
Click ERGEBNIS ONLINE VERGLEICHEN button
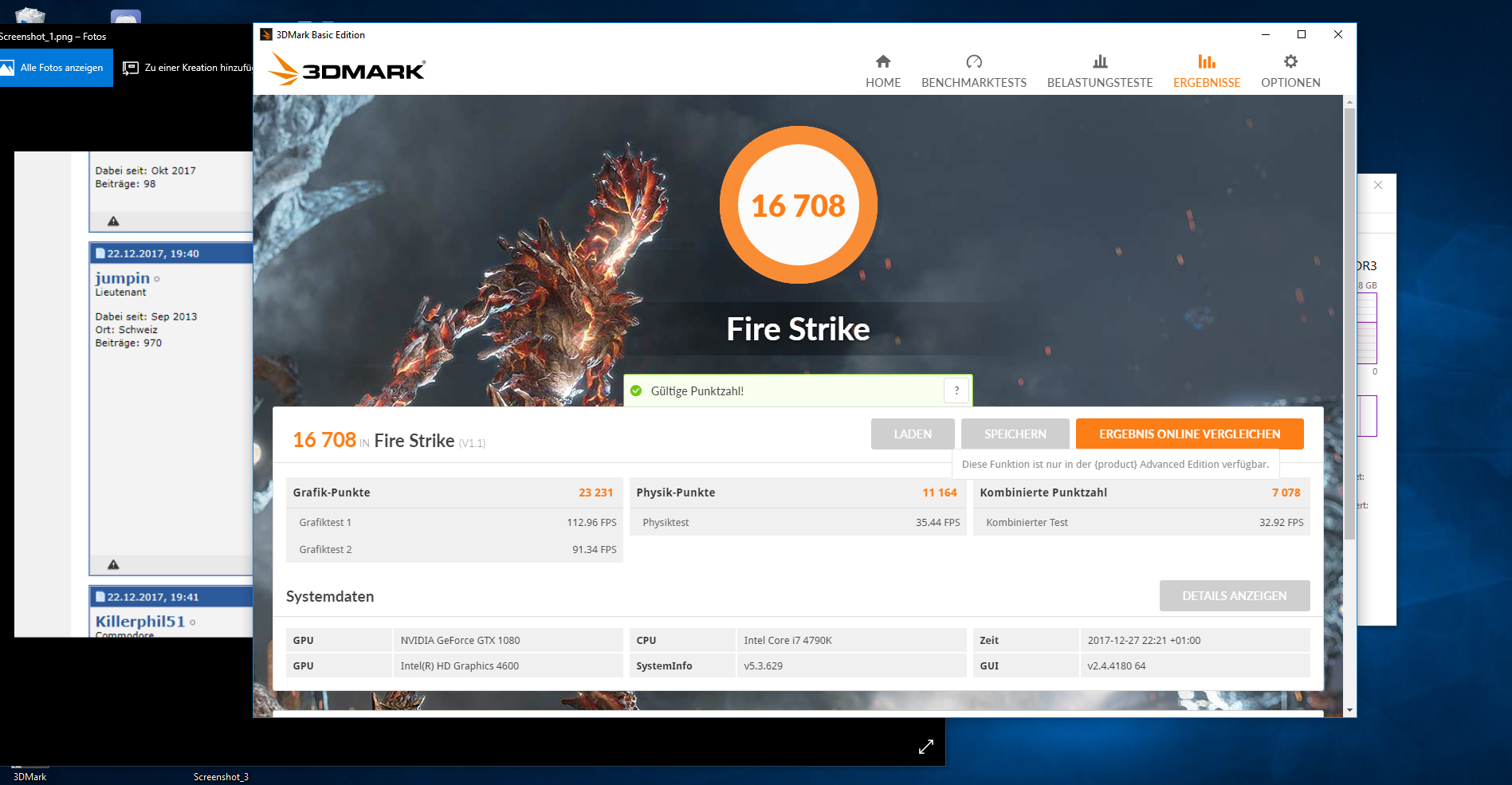[1189, 434]
